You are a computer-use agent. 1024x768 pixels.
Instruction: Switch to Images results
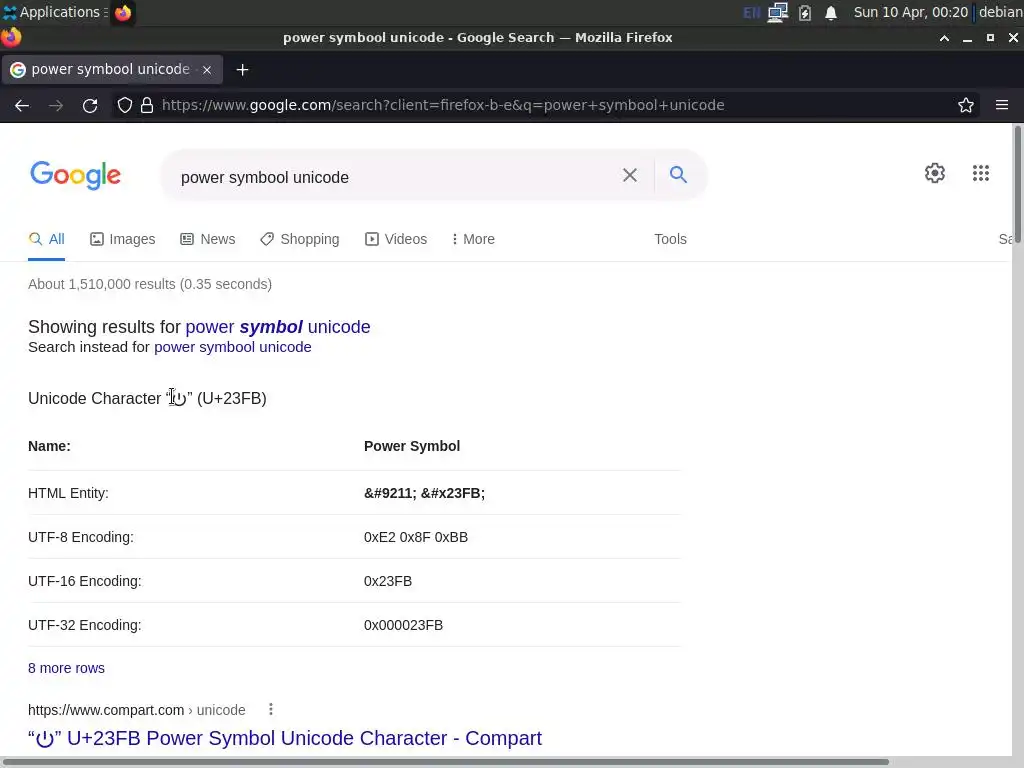[x=123, y=239]
